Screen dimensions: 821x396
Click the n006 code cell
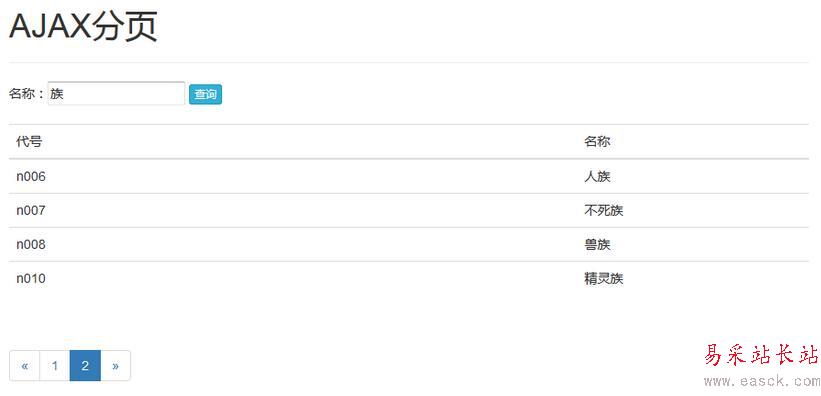[31, 177]
